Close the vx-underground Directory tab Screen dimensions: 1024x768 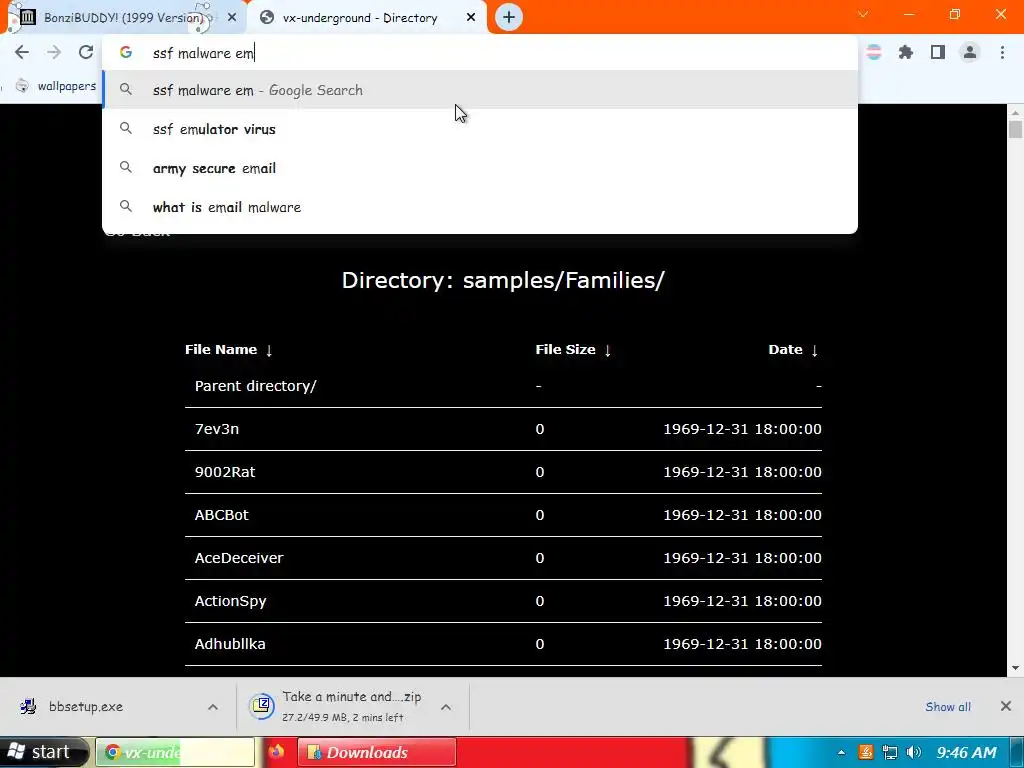(471, 18)
